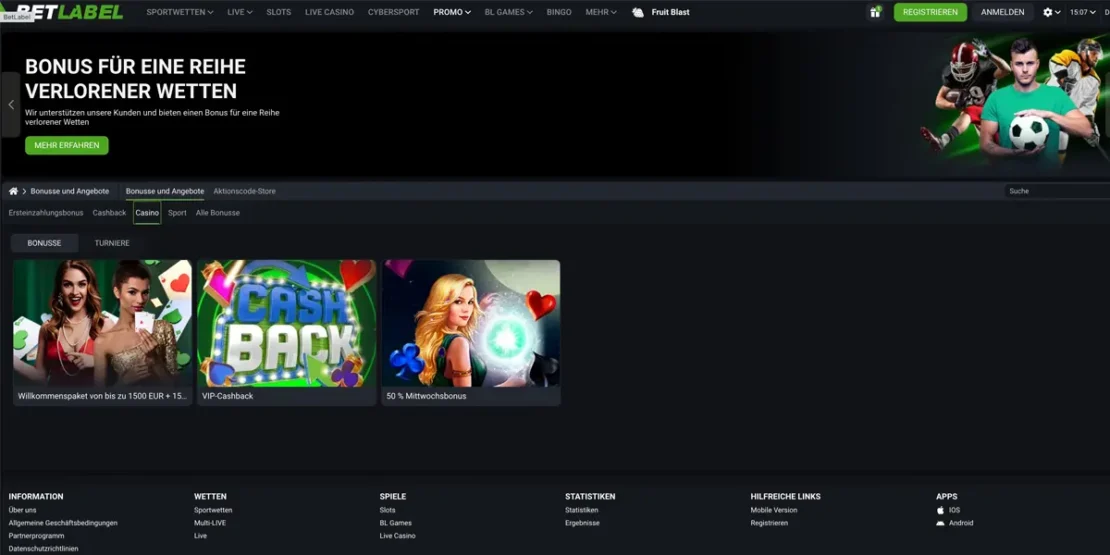Switch to the Bonusse toggle tab
This screenshot has height=555, width=1110.
pyautogui.click(x=45, y=243)
